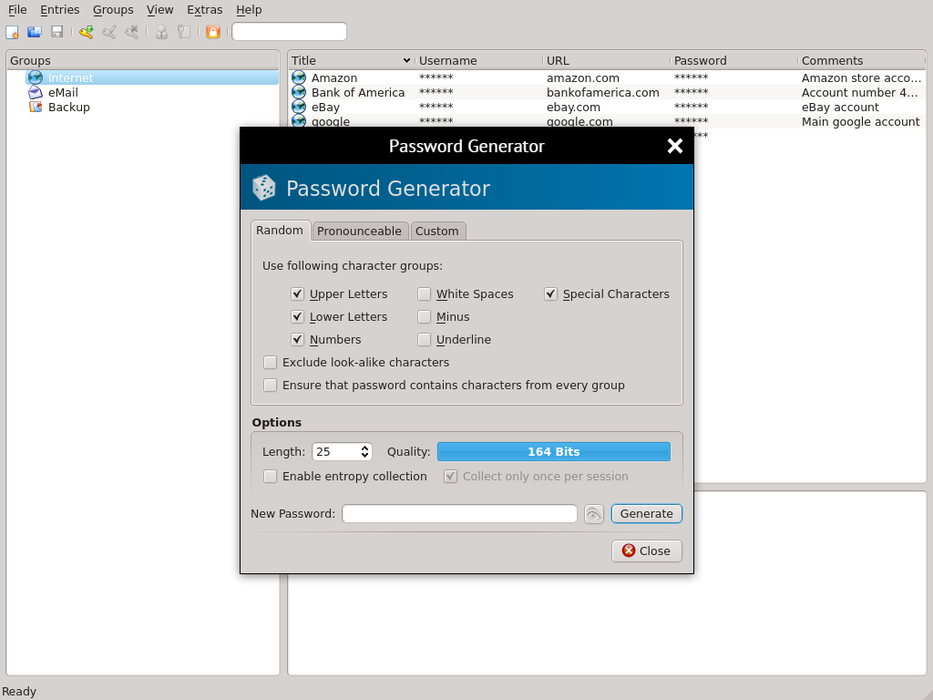The height and width of the screenshot is (700, 933).
Task: Uncheck the Upper Letters checkbox
Action: (298, 294)
